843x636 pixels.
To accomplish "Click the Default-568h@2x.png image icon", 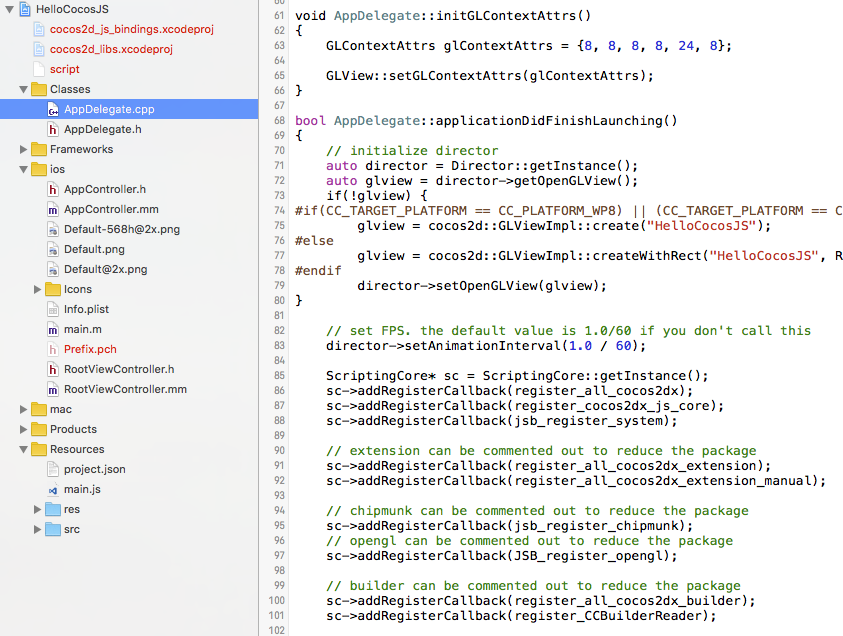I will [x=53, y=229].
